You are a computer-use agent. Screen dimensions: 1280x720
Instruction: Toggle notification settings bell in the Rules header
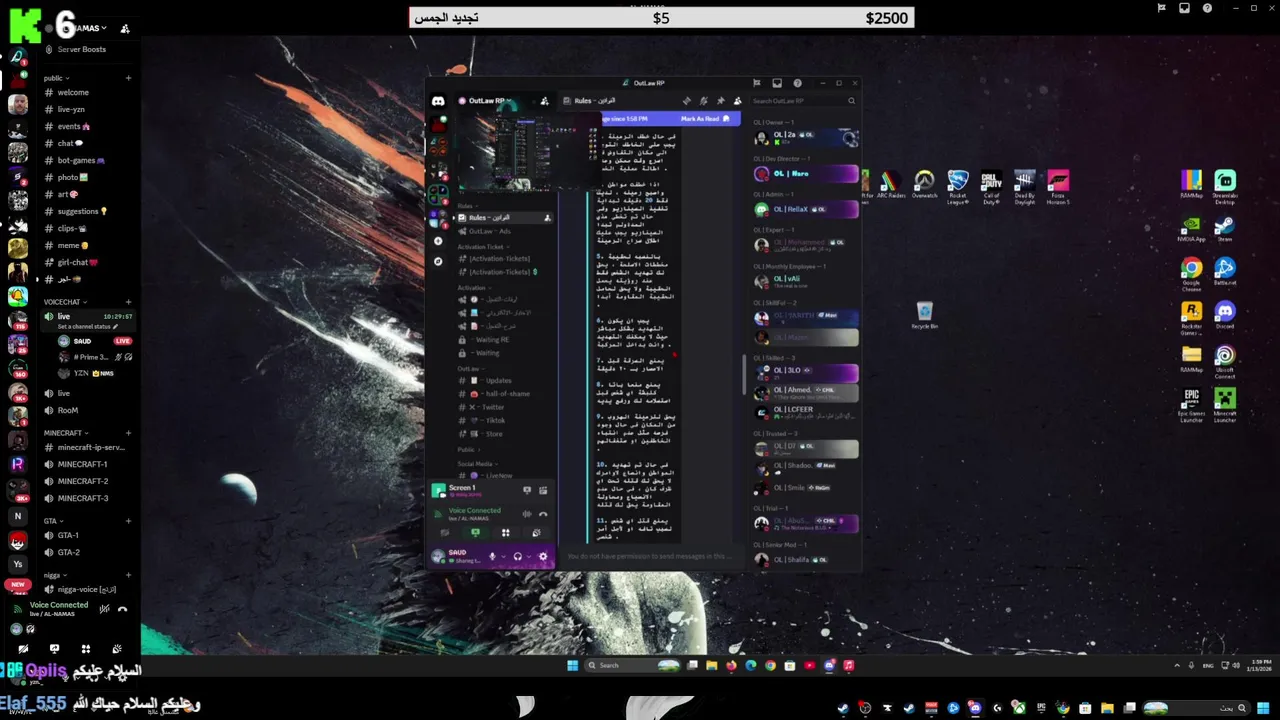pyautogui.click(x=704, y=101)
